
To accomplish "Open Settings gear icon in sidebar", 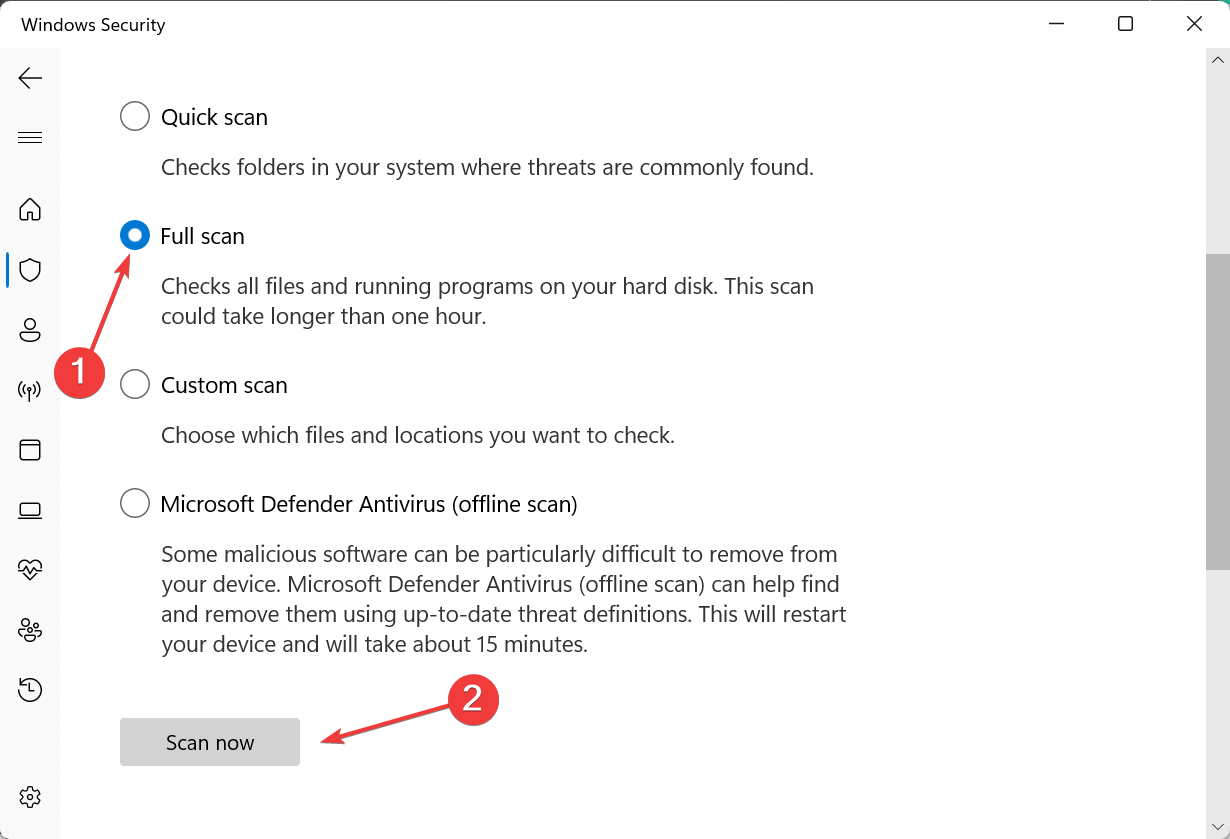I will [30, 797].
